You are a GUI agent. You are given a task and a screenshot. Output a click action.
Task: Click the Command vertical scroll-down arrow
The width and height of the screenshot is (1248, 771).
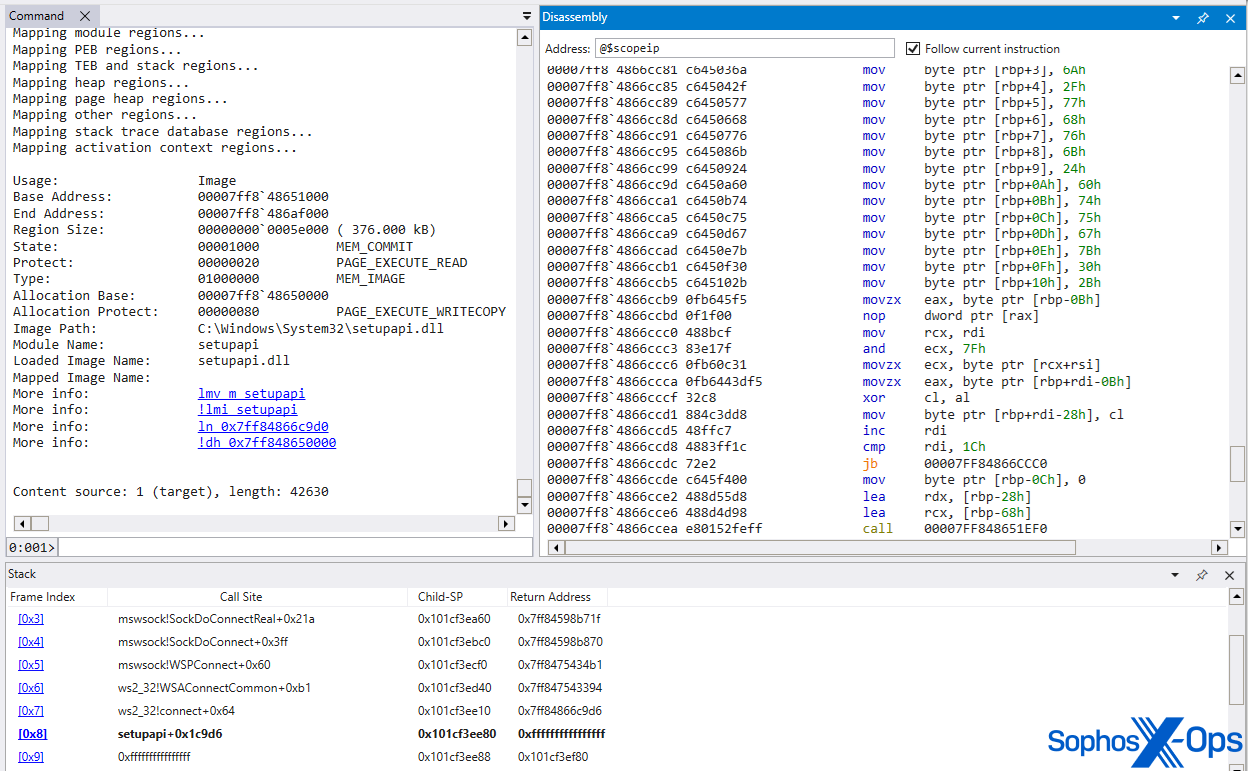(524, 504)
